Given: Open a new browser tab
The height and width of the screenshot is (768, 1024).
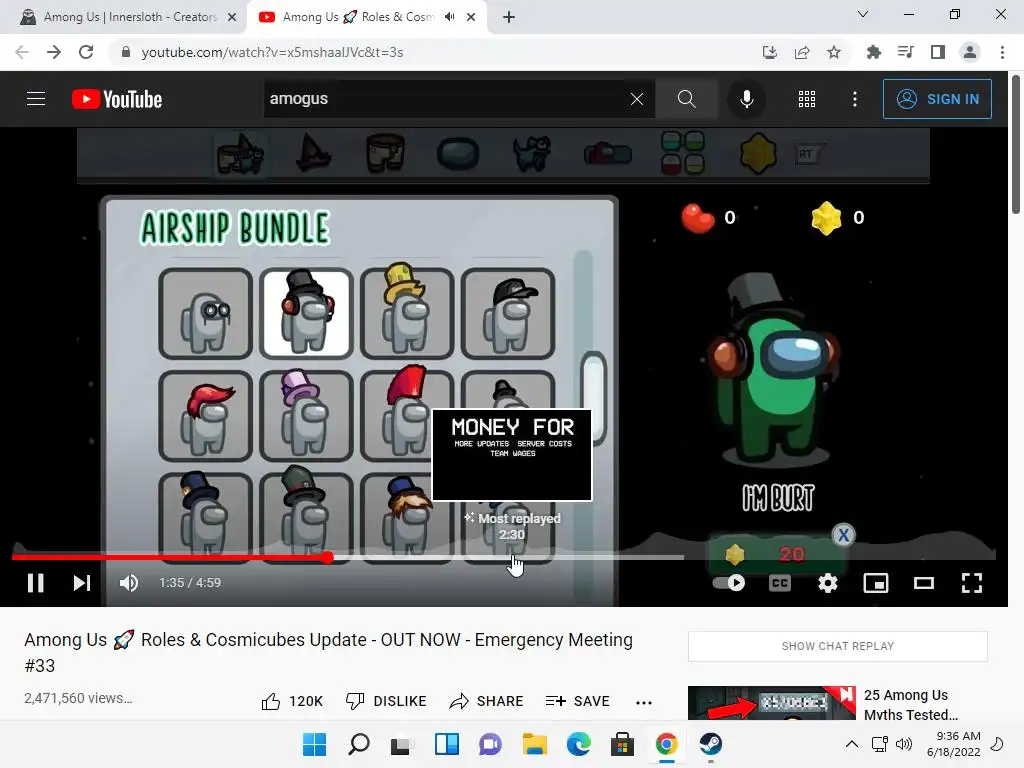Looking at the screenshot, I should point(509,17).
